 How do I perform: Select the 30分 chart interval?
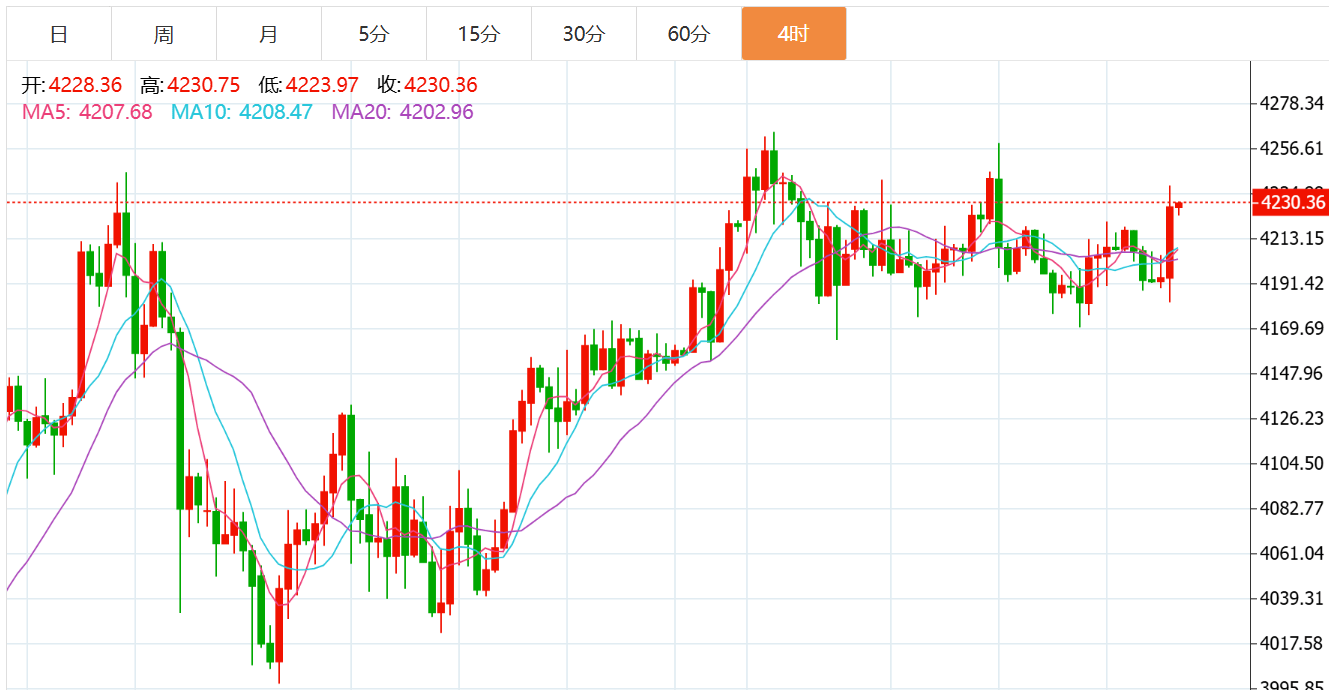click(584, 34)
